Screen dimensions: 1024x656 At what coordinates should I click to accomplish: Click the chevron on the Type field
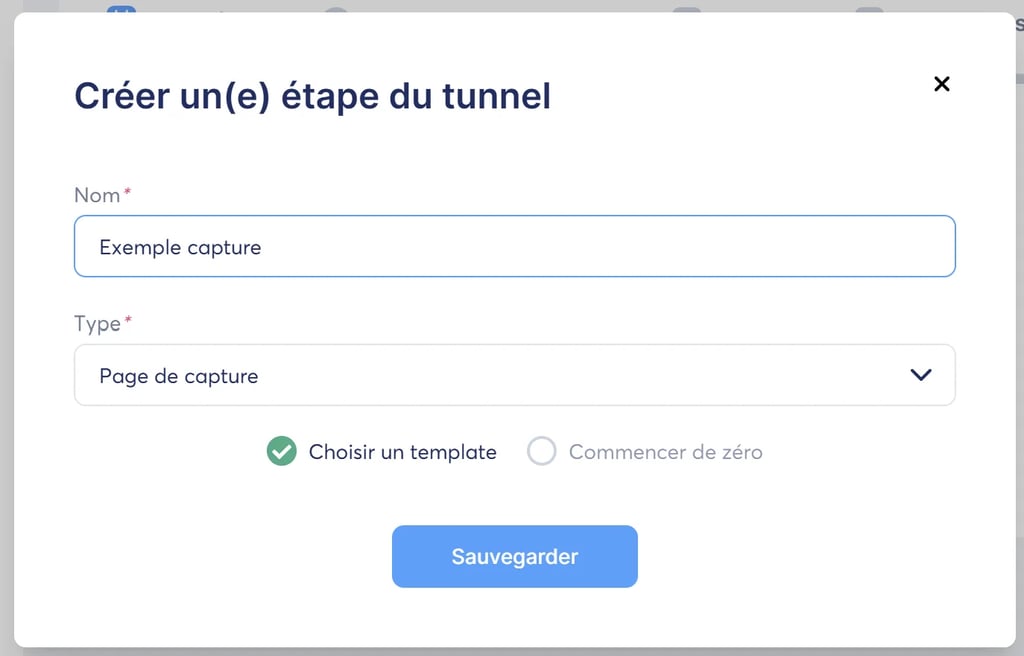click(919, 375)
